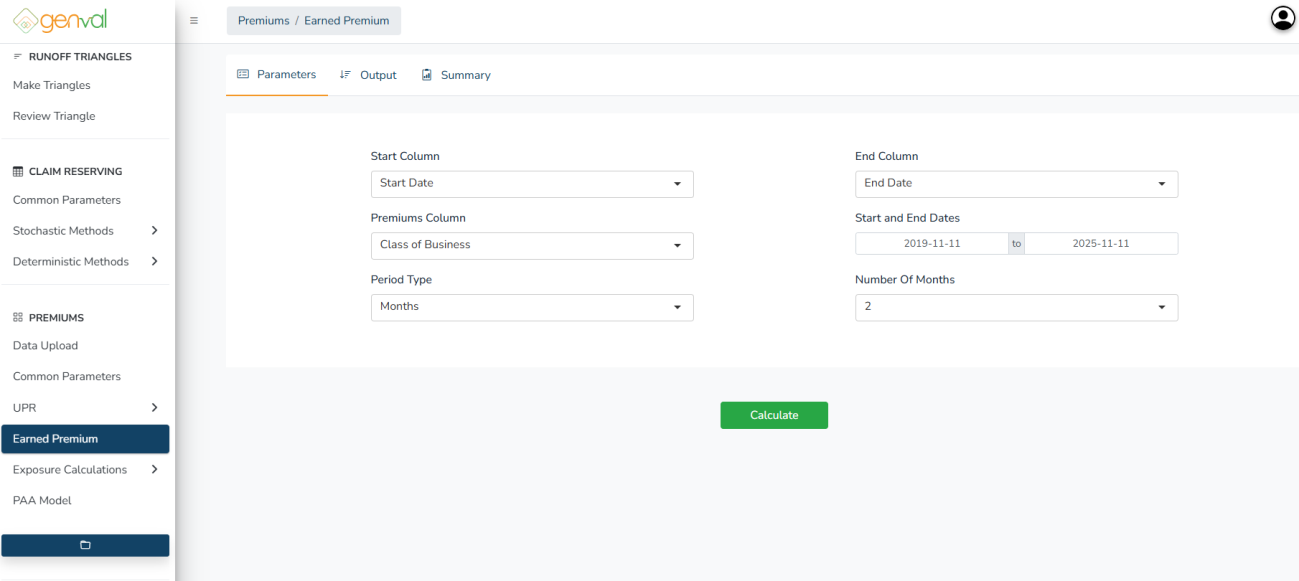Click the hamburger menu icon

pyautogui.click(x=193, y=21)
